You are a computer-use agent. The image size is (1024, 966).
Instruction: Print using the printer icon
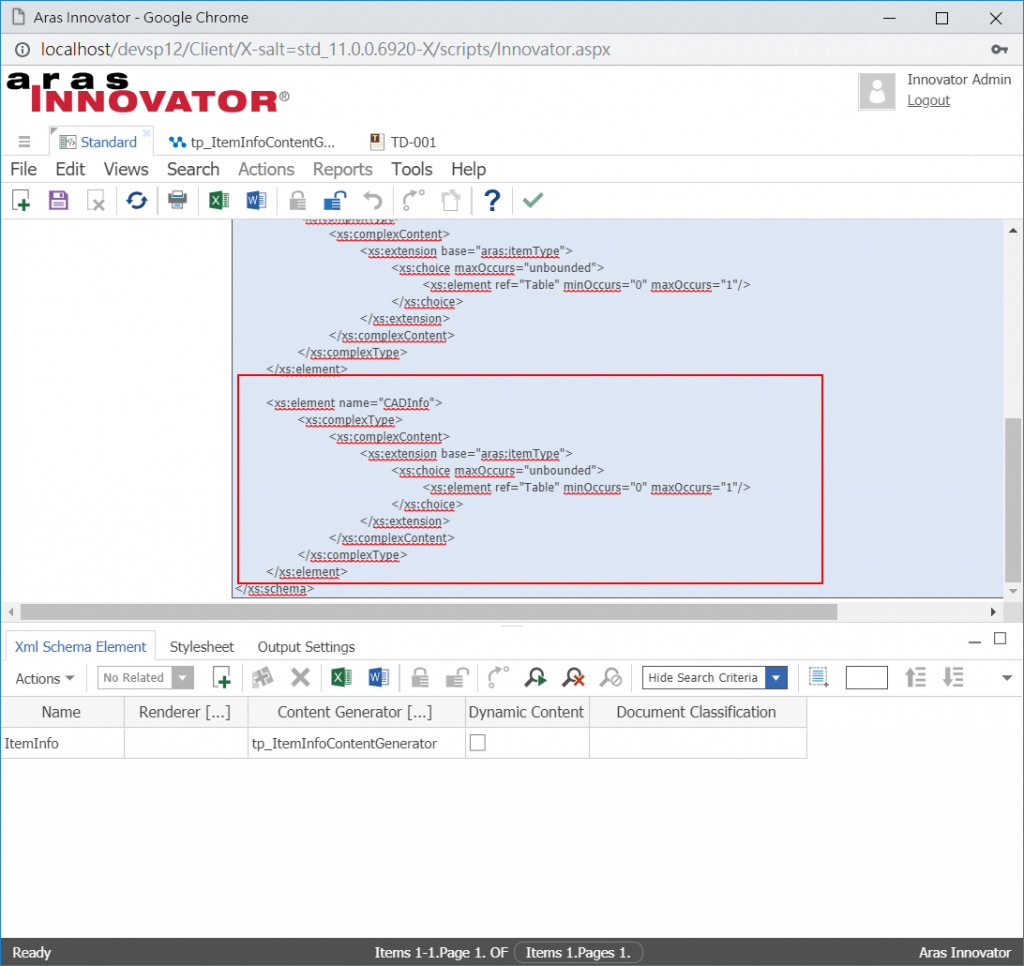[x=177, y=200]
